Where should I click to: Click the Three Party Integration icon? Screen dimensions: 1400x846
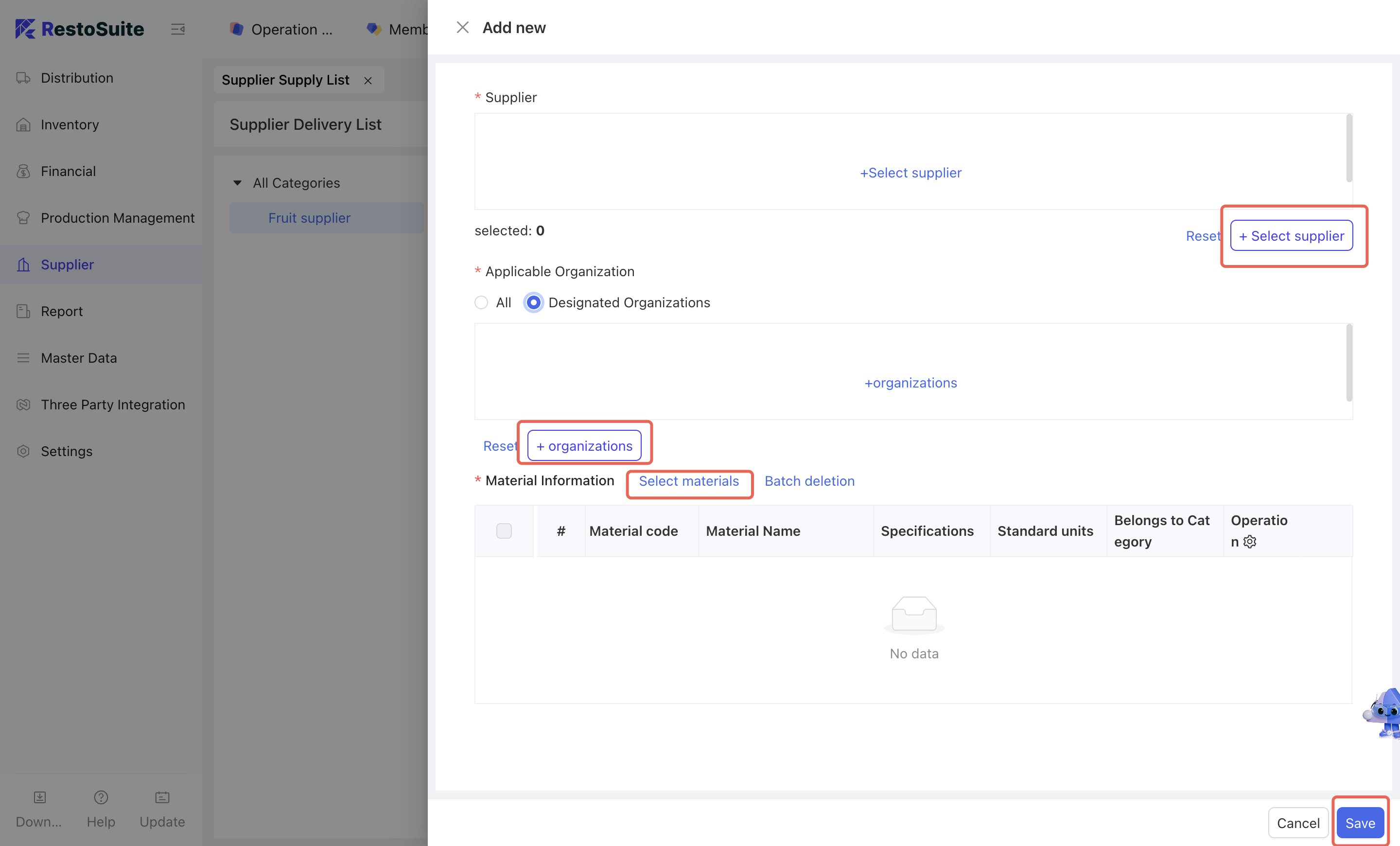pos(23,405)
